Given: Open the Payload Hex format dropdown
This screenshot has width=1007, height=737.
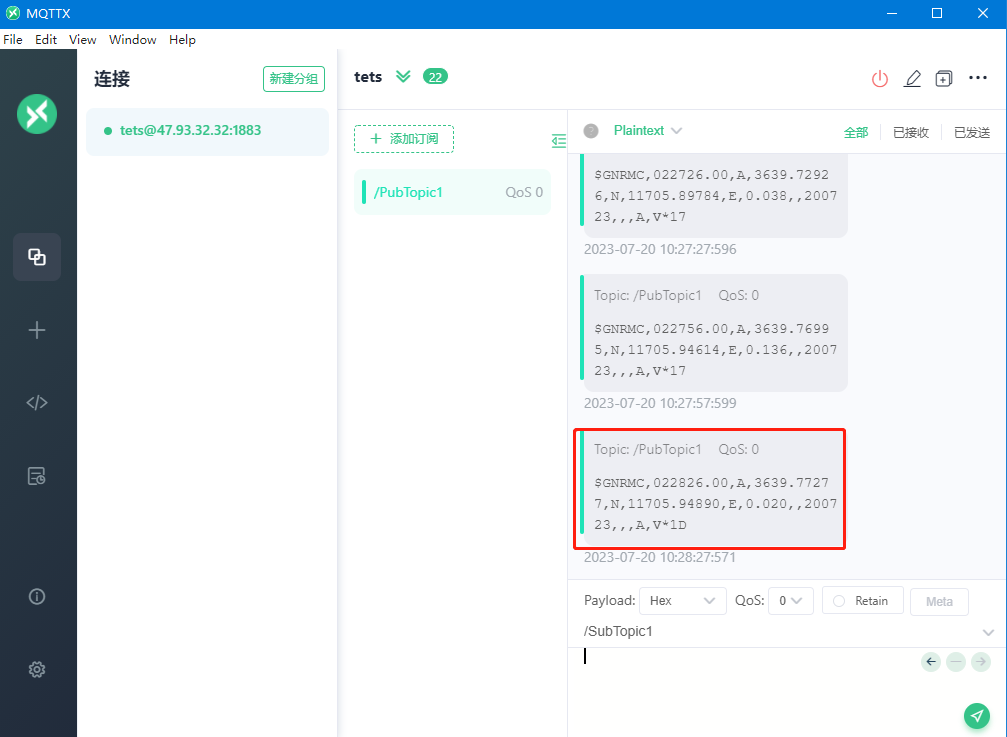Looking at the screenshot, I should pos(683,601).
